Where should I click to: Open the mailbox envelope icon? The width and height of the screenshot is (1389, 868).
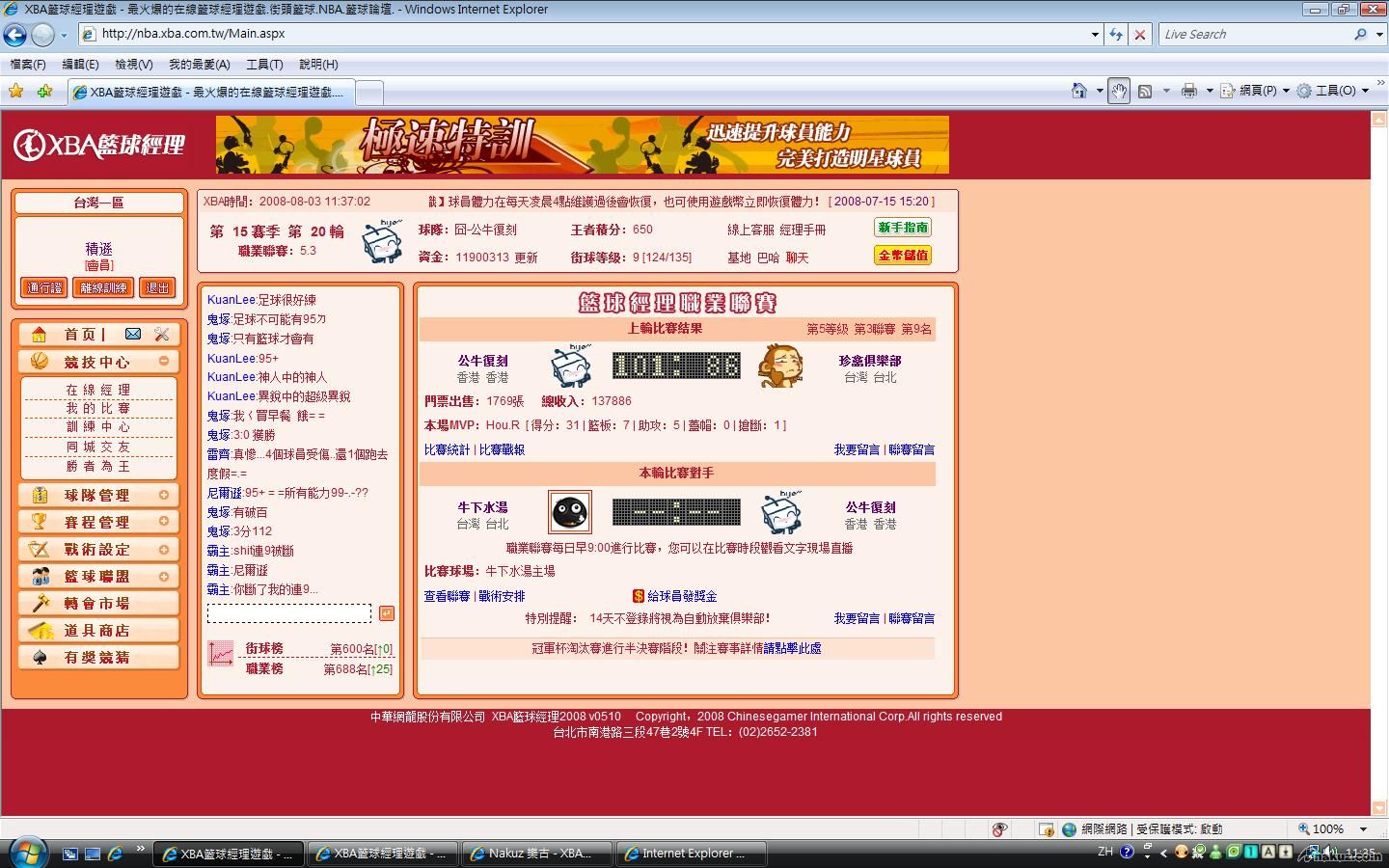point(133,334)
